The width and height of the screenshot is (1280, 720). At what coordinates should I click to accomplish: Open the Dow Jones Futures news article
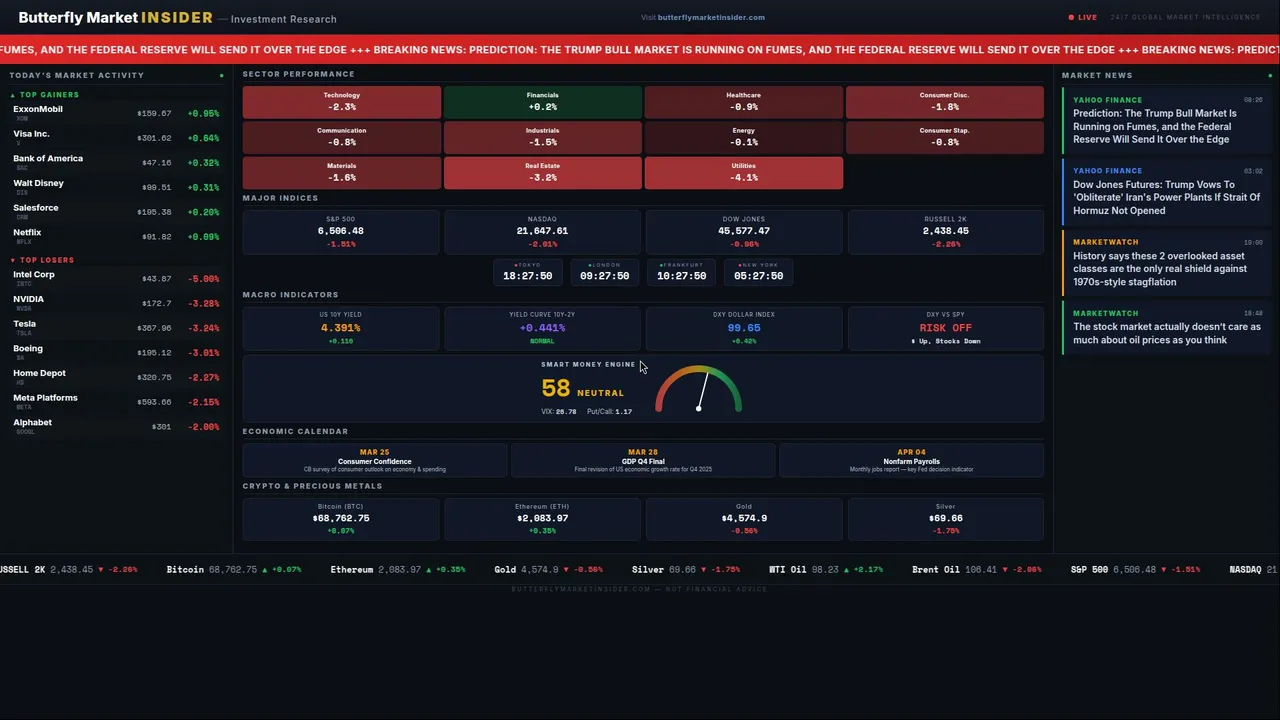[x=1167, y=192]
